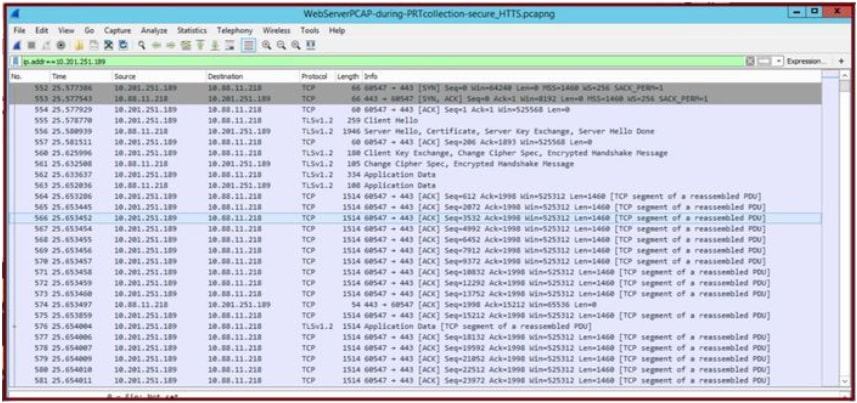Screen dimensions: 857x403
Task: Open the Capture menu
Action: click(x=118, y=31)
